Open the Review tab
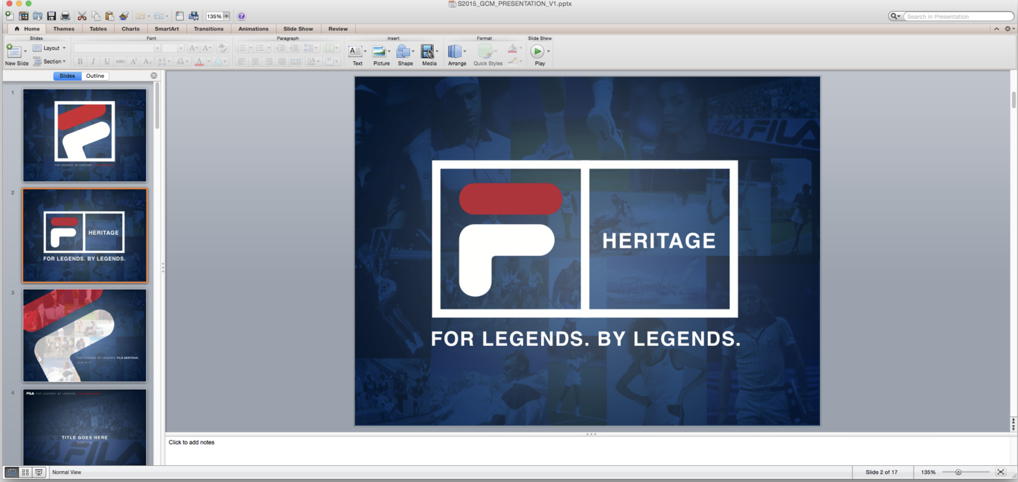This screenshot has width=1018, height=482. [x=338, y=29]
